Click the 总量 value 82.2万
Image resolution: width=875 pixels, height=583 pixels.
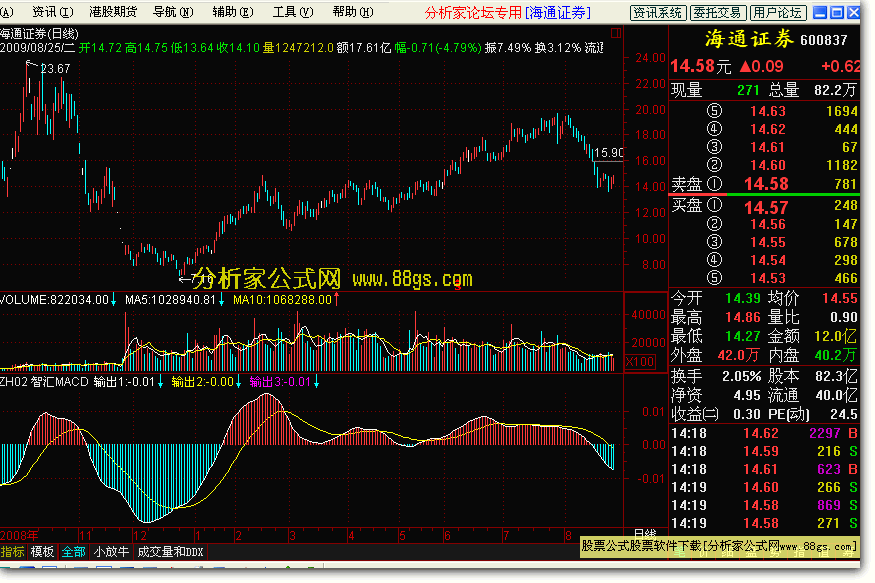pyautogui.click(x=835, y=90)
